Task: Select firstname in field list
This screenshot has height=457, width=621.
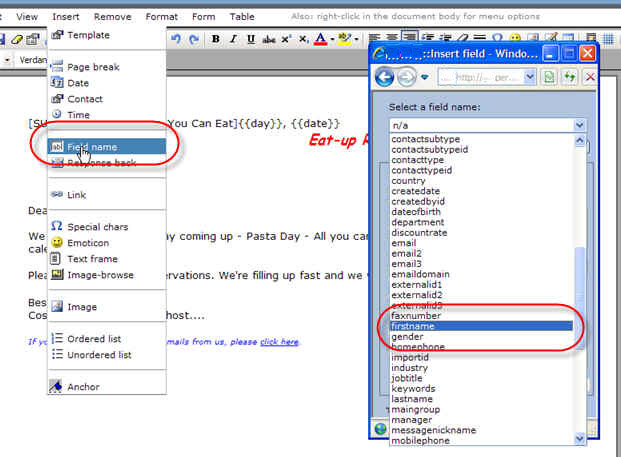Action: [481, 326]
